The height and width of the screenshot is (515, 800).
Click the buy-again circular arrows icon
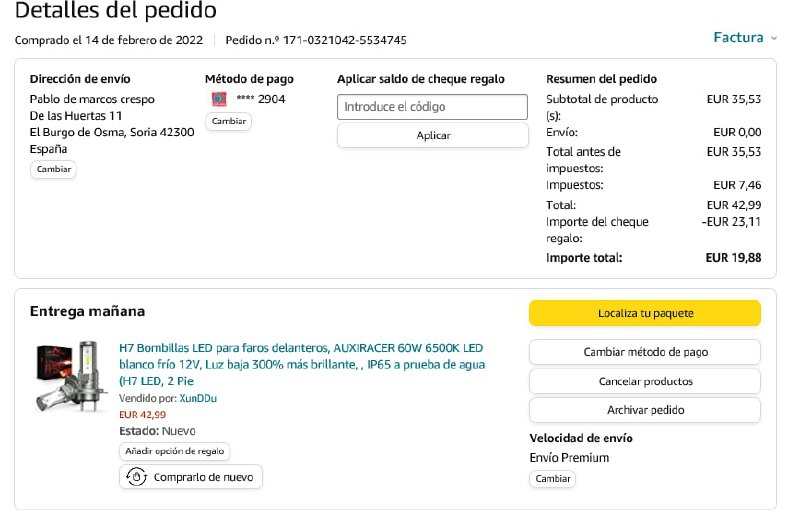coord(139,477)
